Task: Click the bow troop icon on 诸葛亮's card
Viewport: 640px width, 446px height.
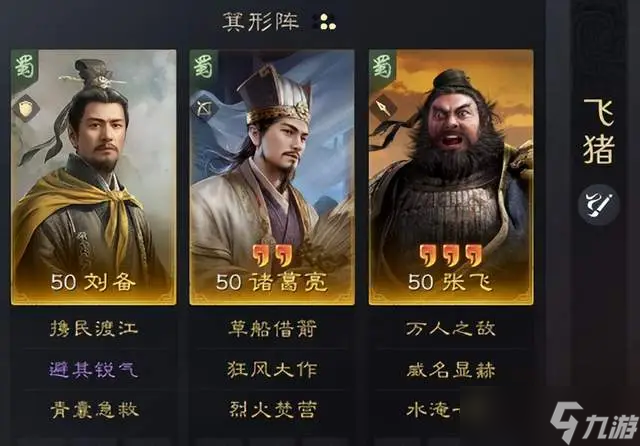Action: pyautogui.click(x=204, y=108)
